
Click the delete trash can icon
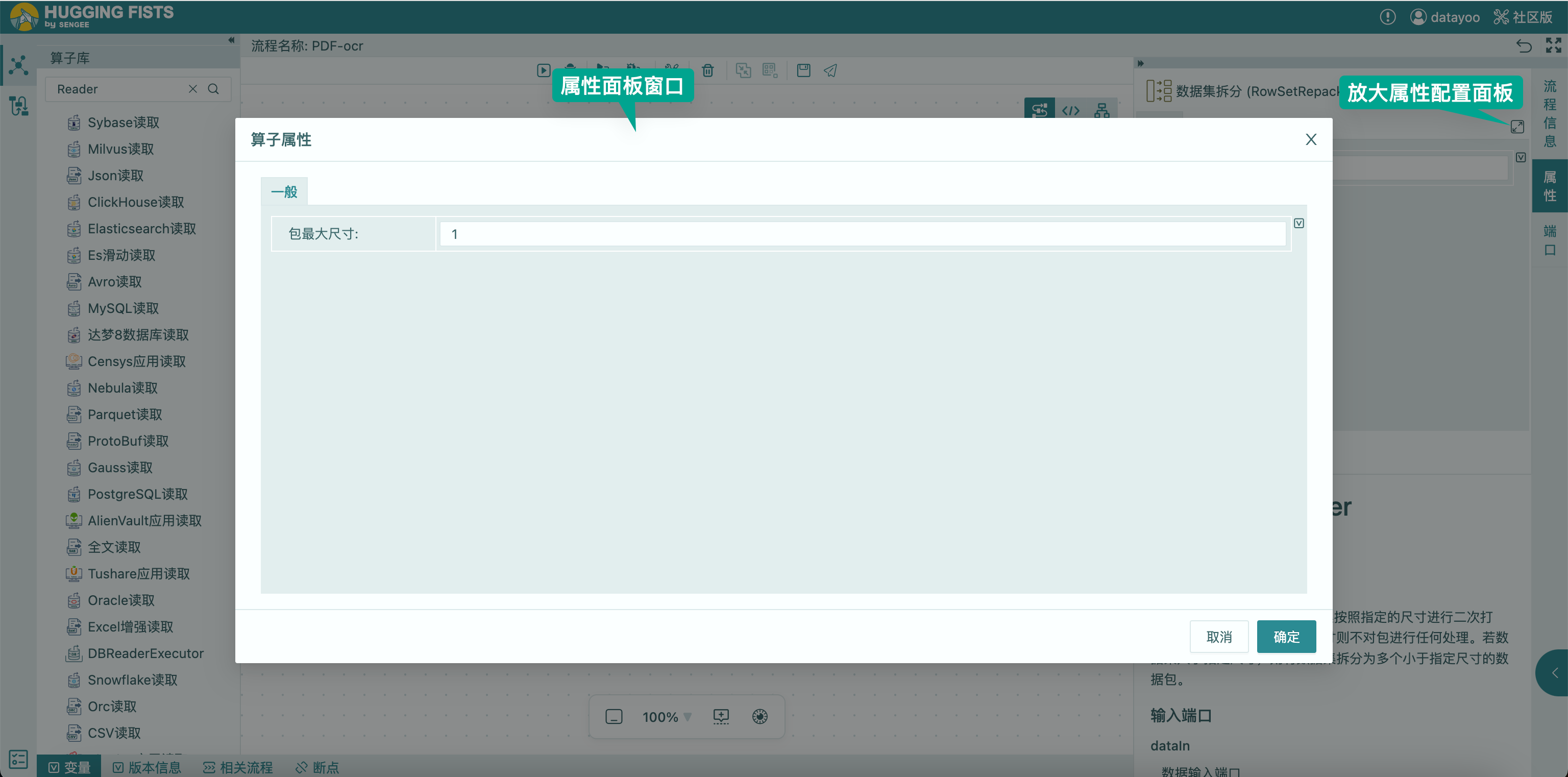pyautogui.click(x=707, y=70)
